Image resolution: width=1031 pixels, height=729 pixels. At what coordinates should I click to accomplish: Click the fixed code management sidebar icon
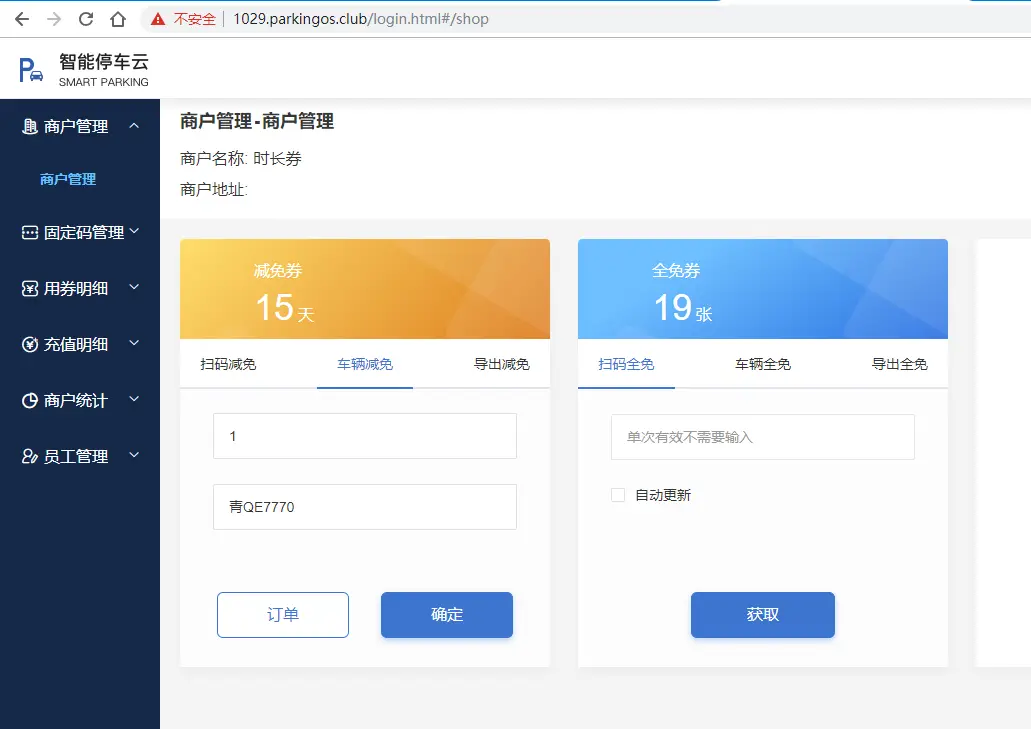[30, 233]
